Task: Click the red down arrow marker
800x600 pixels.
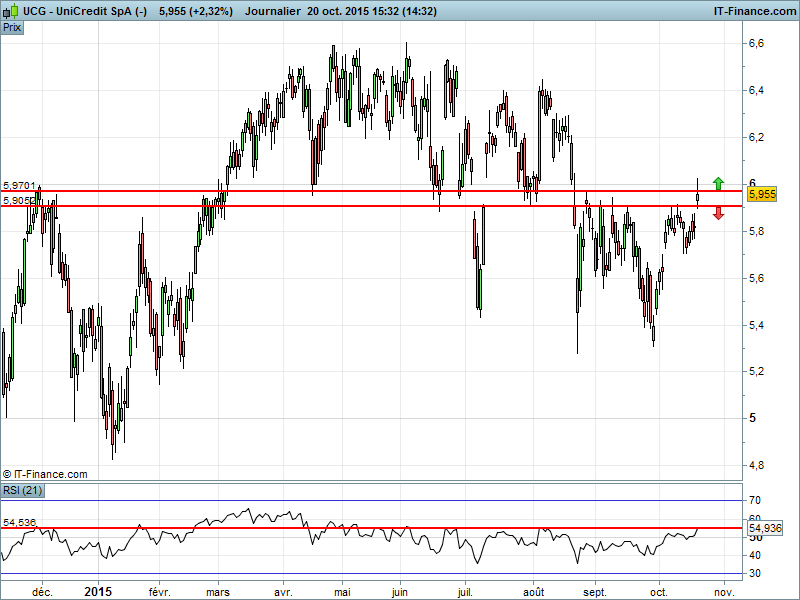Action: pyautogui.click(x=718, y=213)
